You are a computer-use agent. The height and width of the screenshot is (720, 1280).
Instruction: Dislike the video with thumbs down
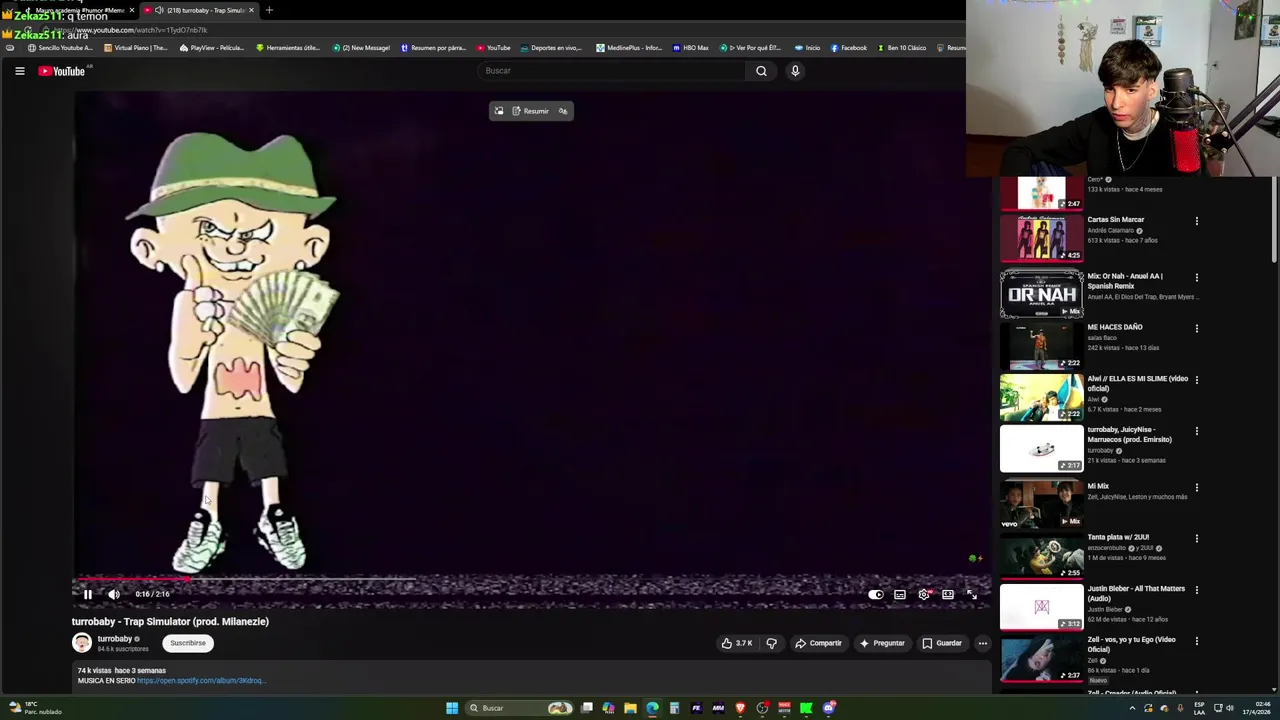click(x=771, y=643)
